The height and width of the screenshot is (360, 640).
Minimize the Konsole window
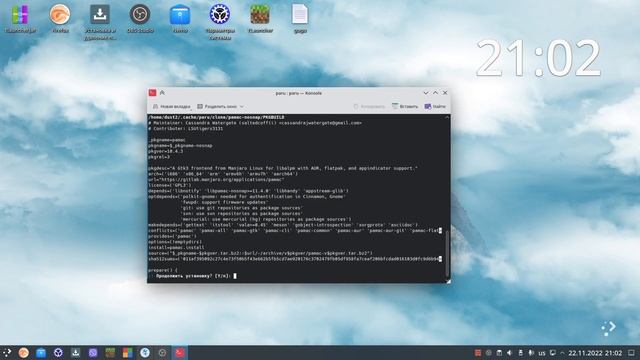click(426, 93)
